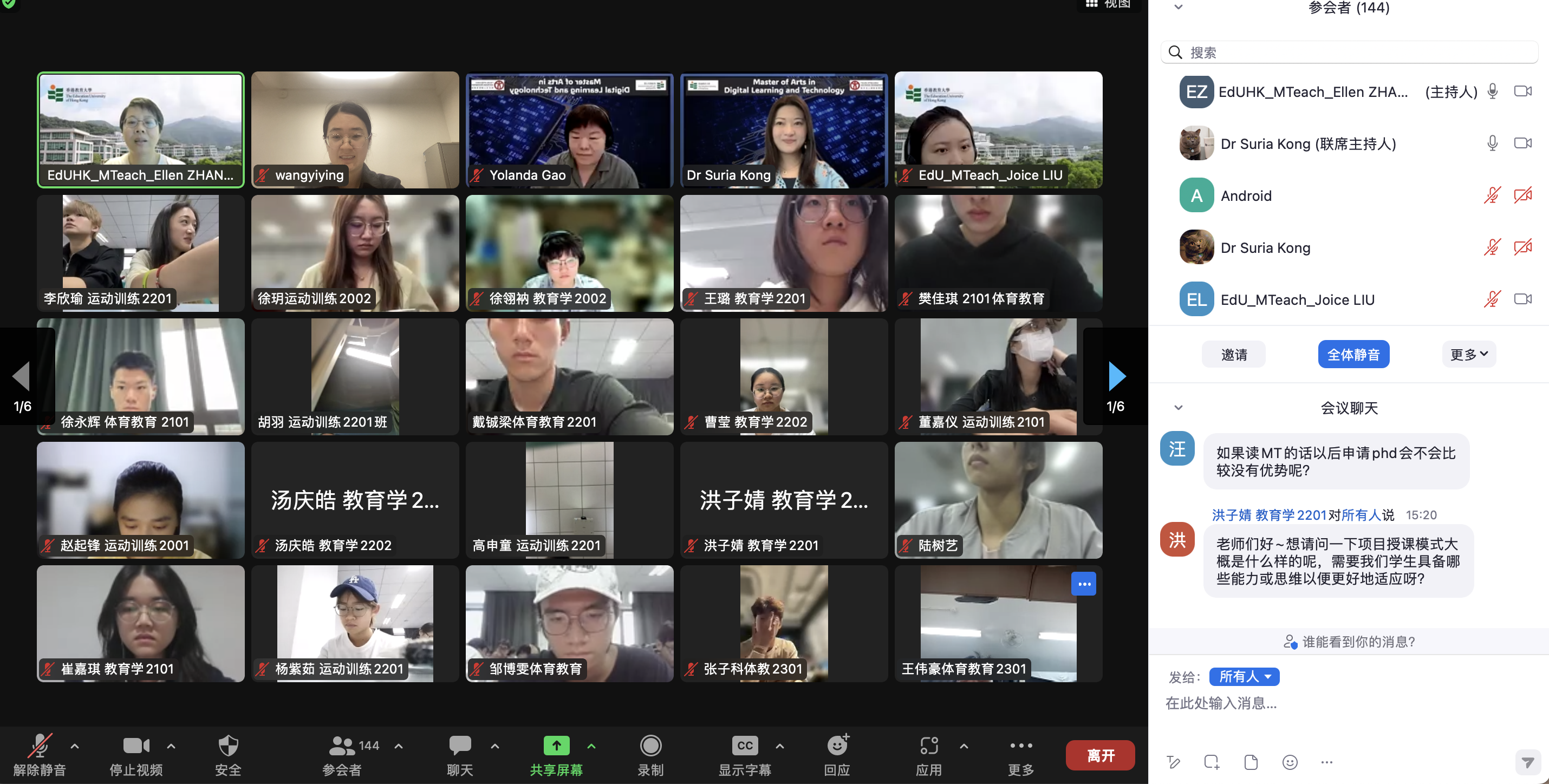
Task: Open the Record button in toolbar
Action: 650,746
